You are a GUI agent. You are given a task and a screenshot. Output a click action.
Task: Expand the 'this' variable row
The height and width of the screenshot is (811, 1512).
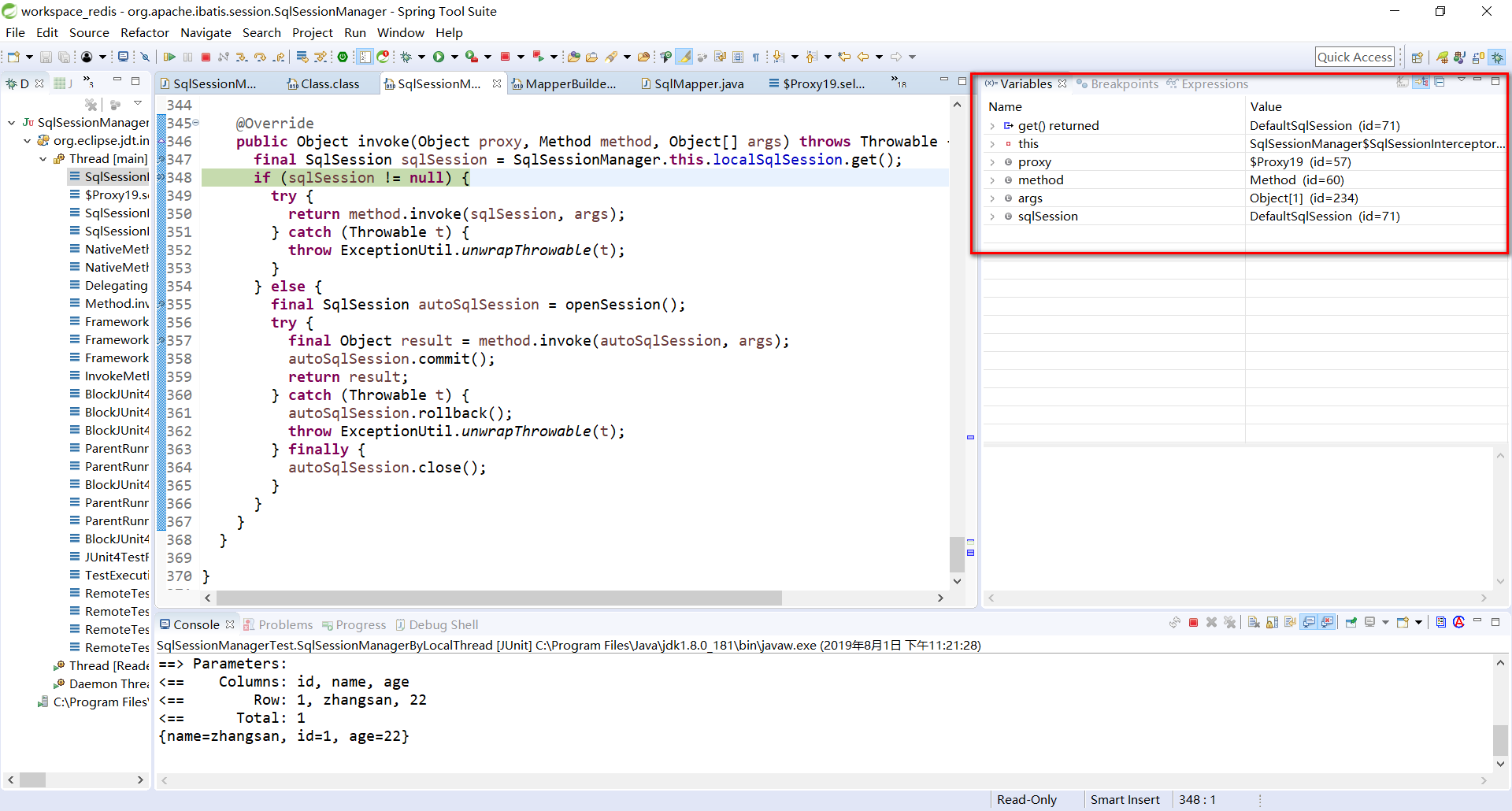click(992, 144)
